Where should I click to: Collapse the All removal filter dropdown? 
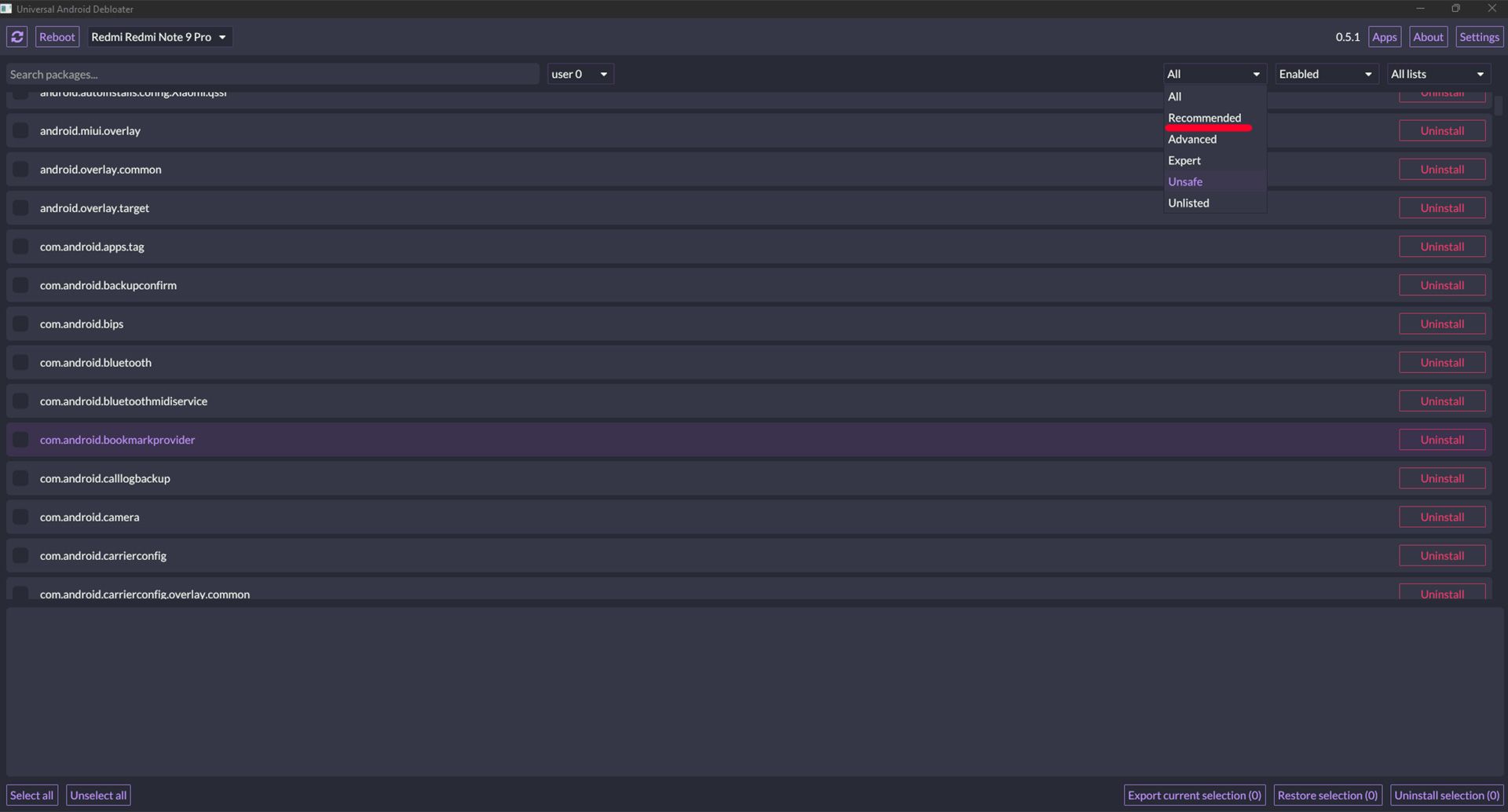tap(1214, 74)
